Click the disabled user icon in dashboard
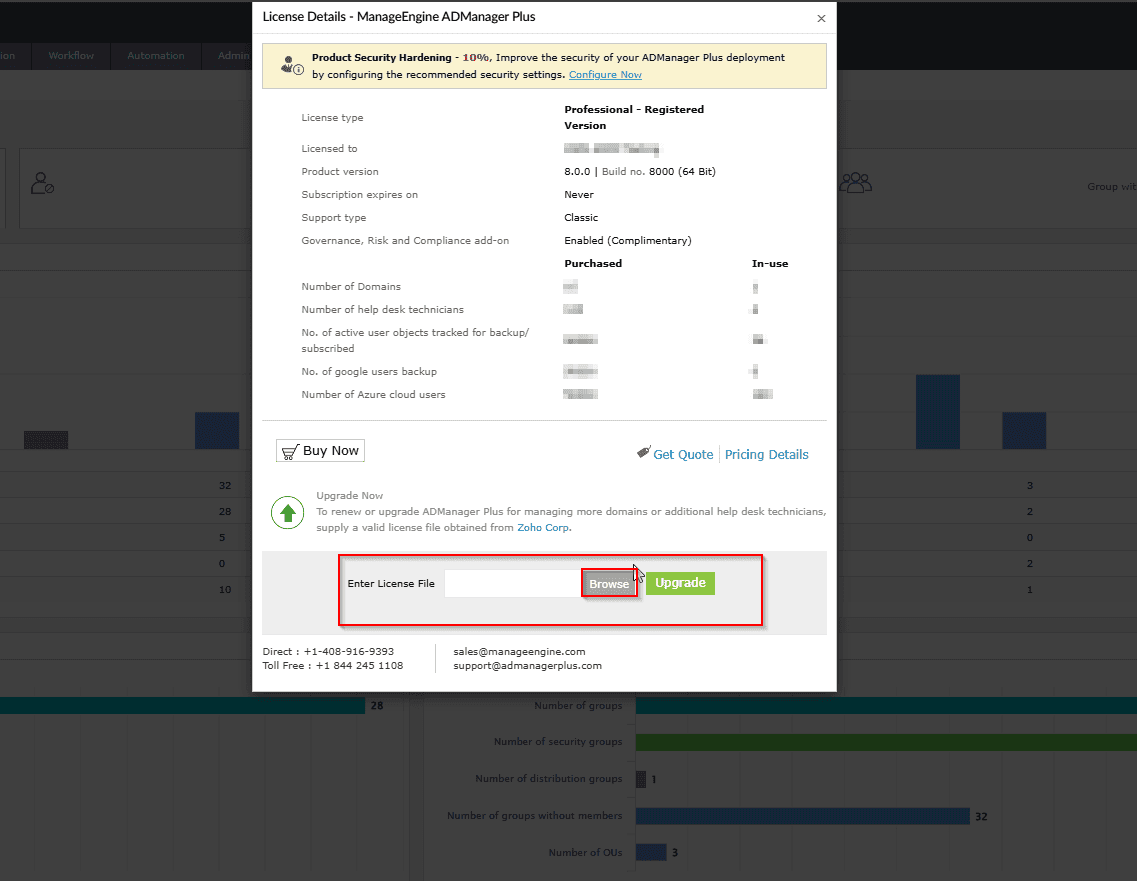The height and width of the screenshot is (881, 1137). [42, 183]
